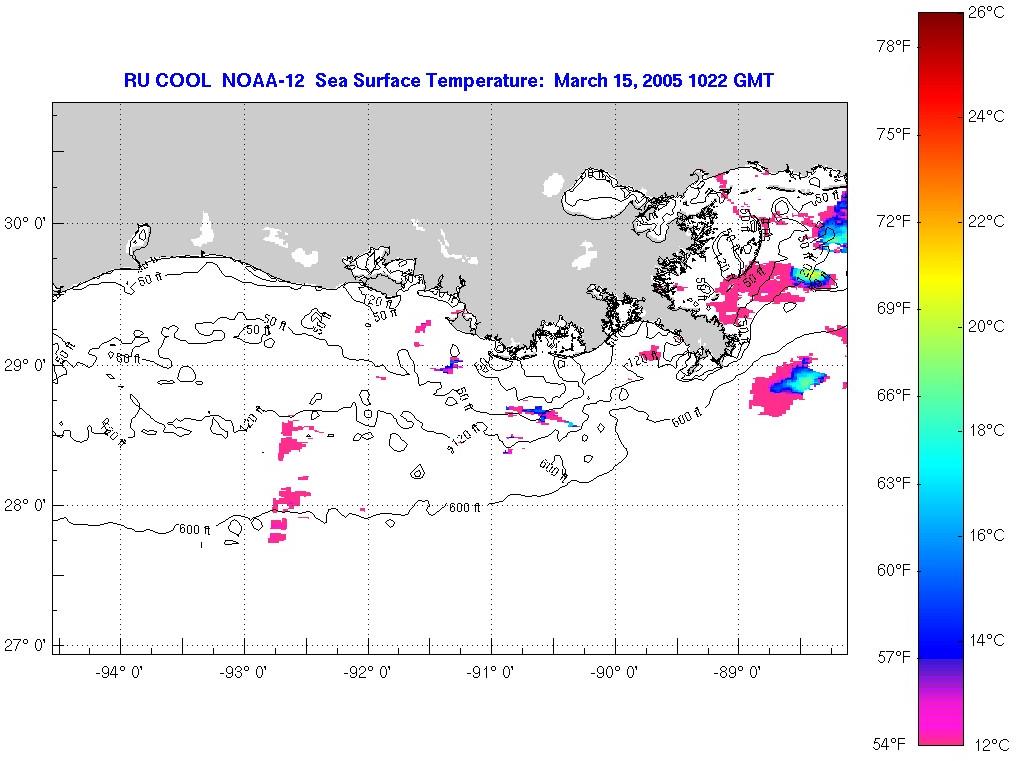Click the '75°F' colorbar label
The image size is (1016, 761).
pyautogui.click(x=894, y=134)
